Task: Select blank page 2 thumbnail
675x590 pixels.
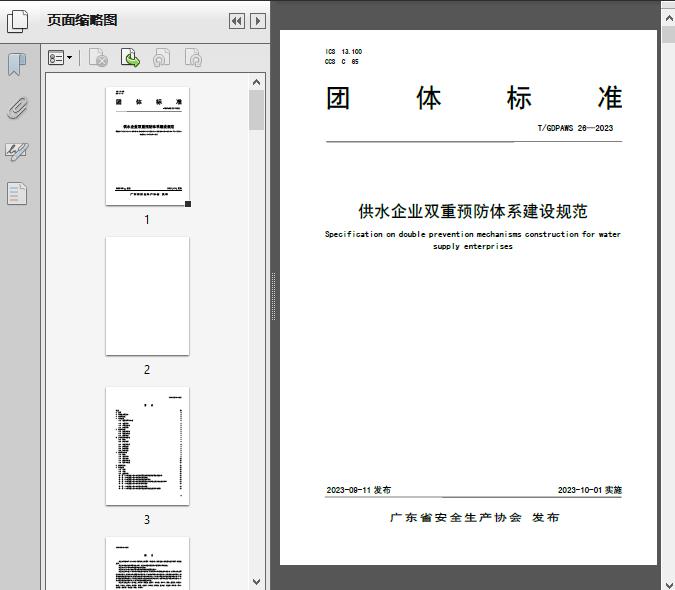Action: tap(147, 296)
